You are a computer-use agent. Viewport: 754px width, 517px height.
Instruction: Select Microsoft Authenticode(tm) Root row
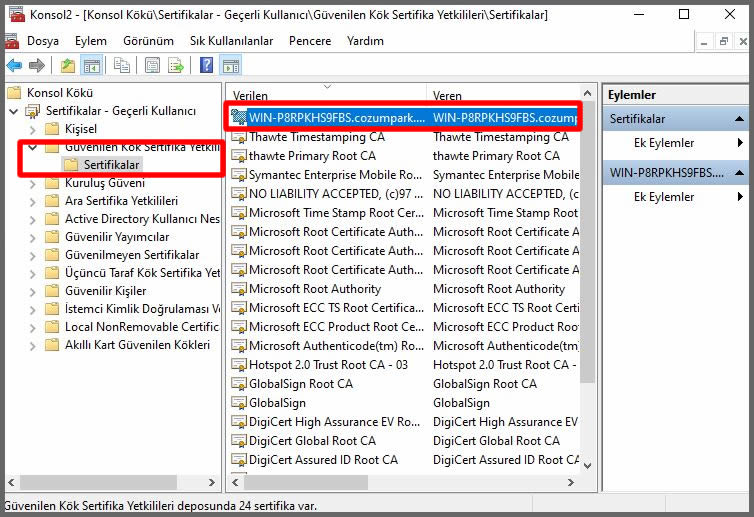404,346
